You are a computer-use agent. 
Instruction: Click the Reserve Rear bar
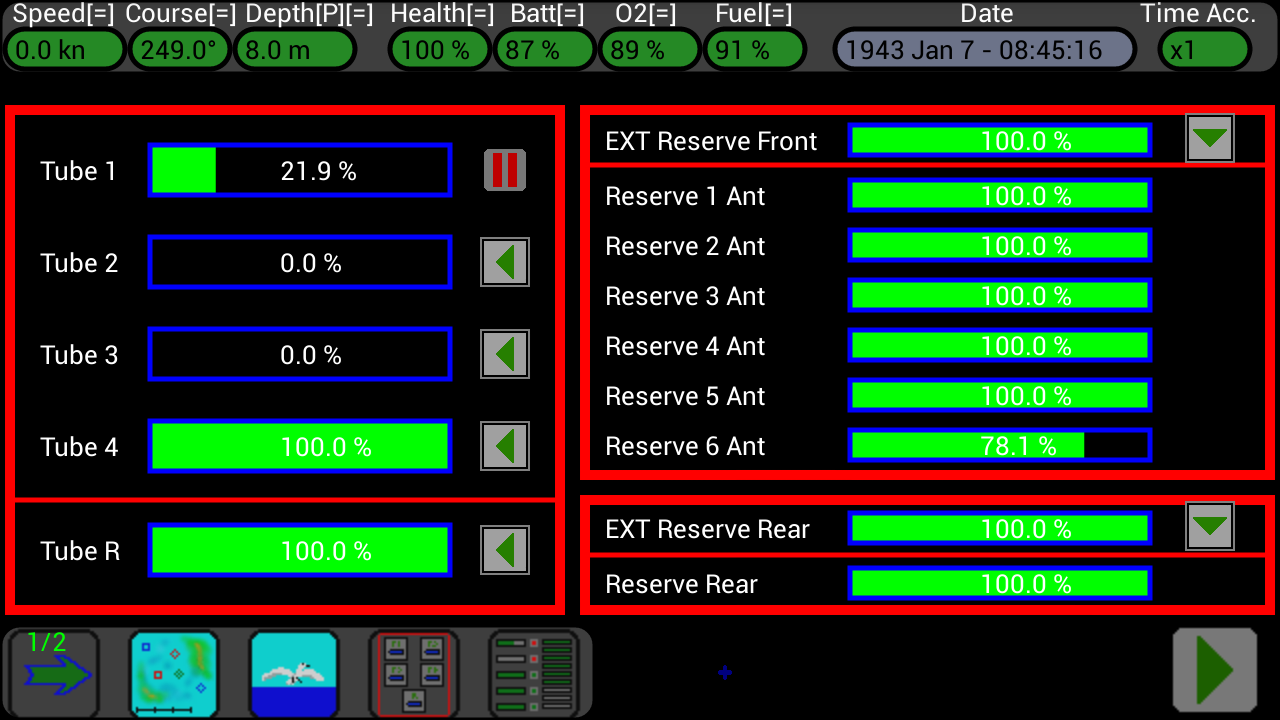coord(1000,583)
